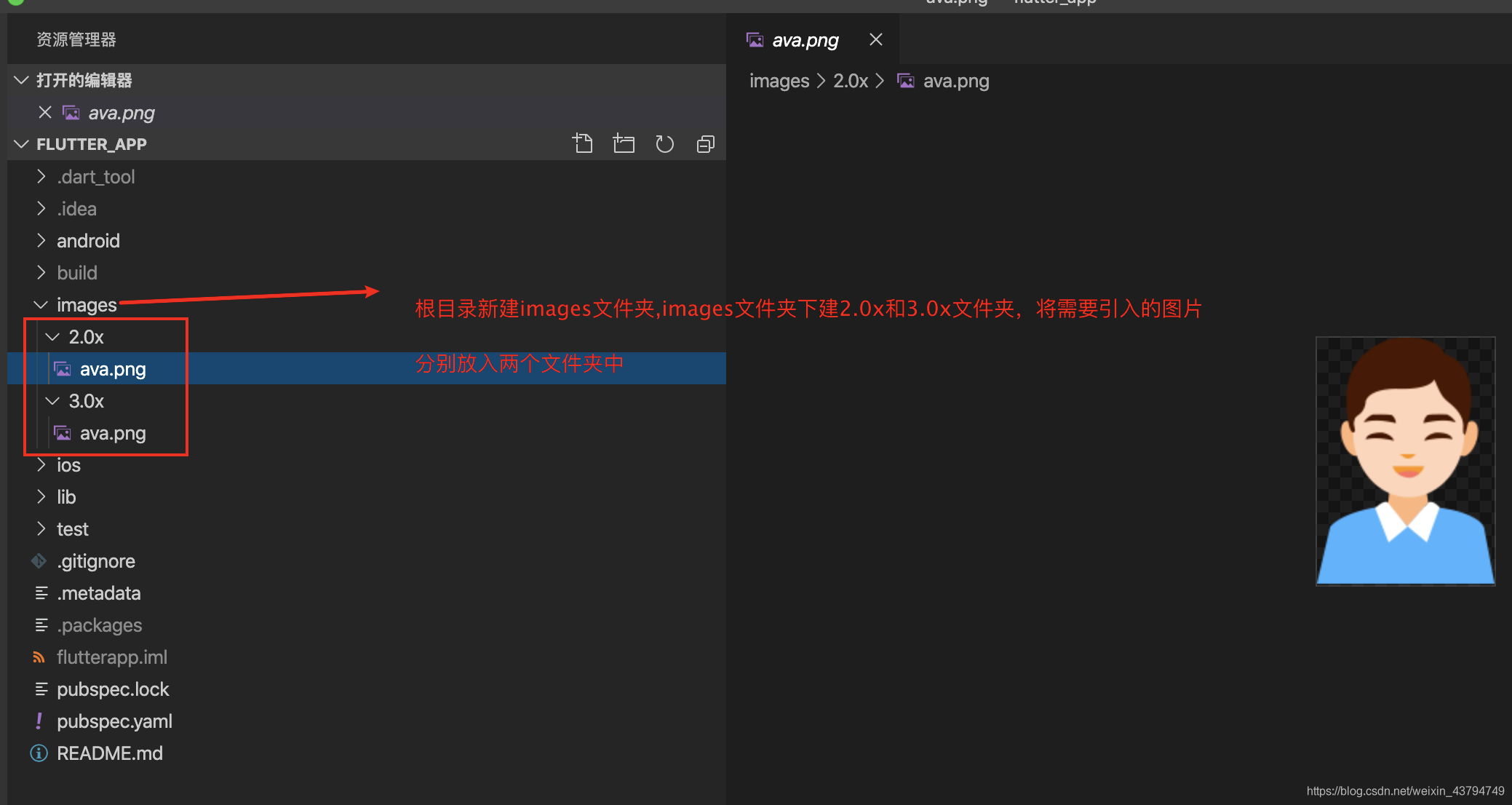Collapse all folders in Explorer

[x=705, y=143]
